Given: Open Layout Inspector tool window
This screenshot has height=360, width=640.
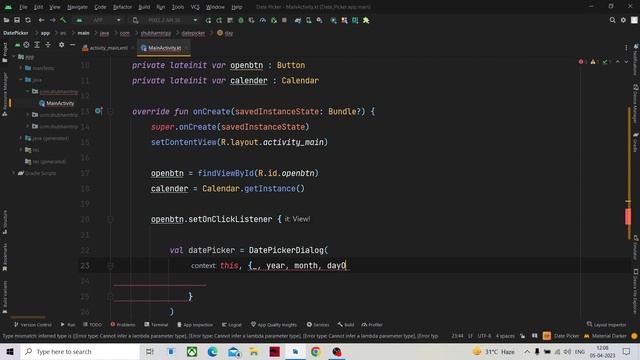Looking at the screenshot, I should 606,324.
